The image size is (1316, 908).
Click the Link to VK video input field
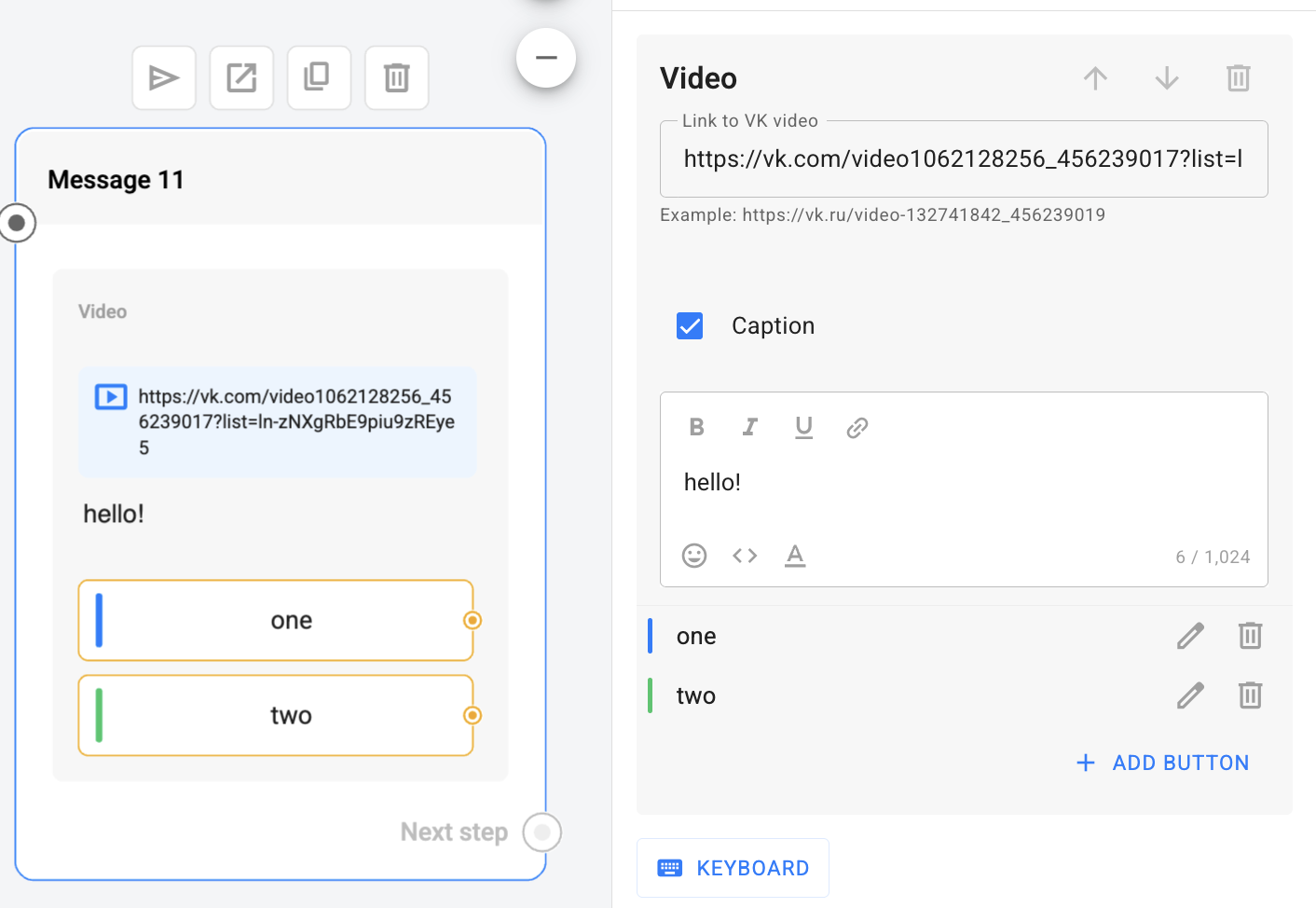(x=963, y=159)
